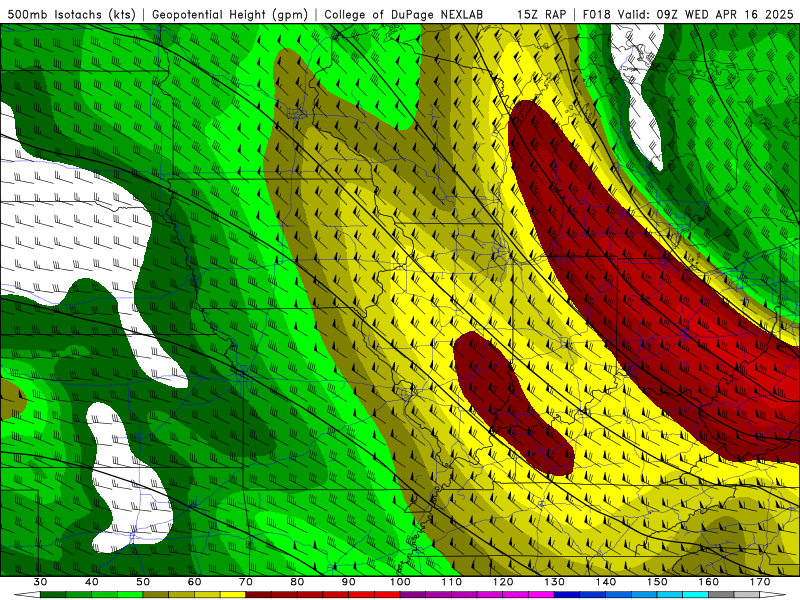800x600 pixels.
Task: Click the 80 label on the color scale
Action: point(297,582)
